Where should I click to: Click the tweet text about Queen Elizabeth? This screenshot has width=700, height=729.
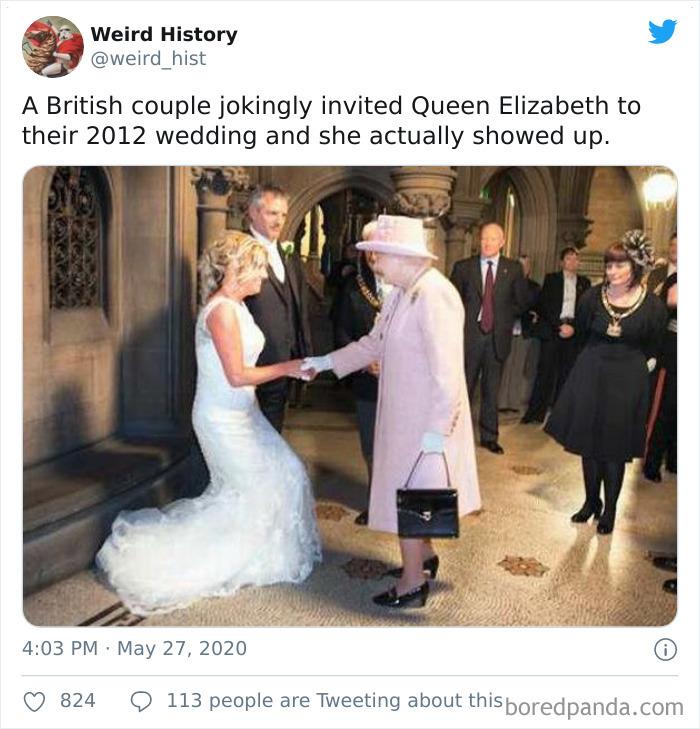click(x=331, y=120)
